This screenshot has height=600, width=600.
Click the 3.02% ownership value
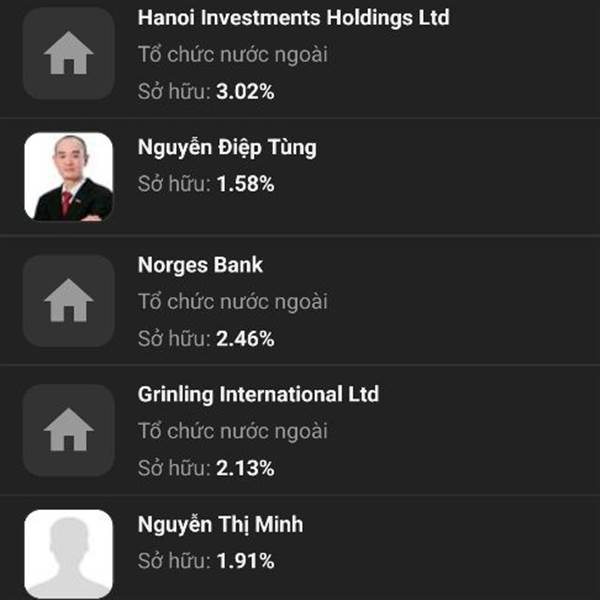click(x=245, y=92)
